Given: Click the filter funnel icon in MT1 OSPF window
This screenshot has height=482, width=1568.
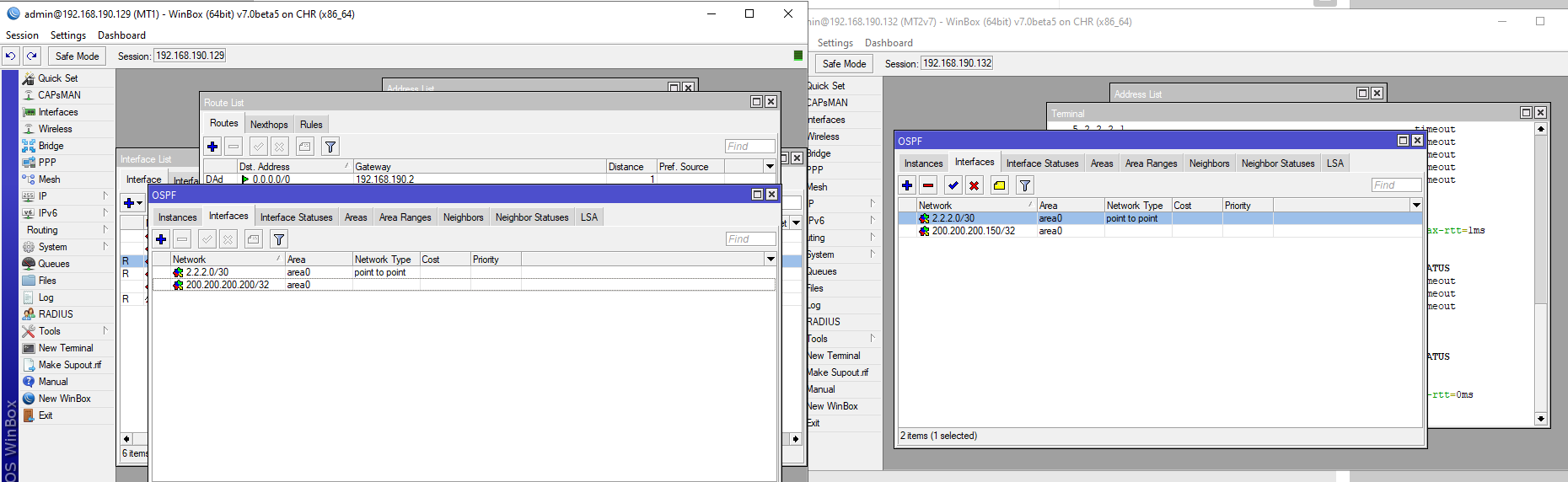Looking at the screenshot, I should pyautogui.click(x=279, y=238).
